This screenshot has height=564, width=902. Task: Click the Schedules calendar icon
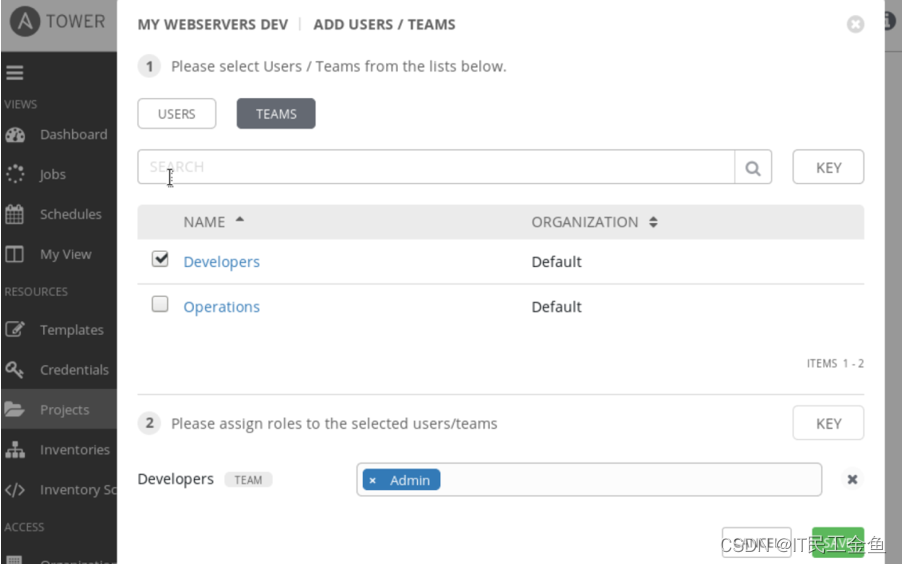click(x=14, y=214)
